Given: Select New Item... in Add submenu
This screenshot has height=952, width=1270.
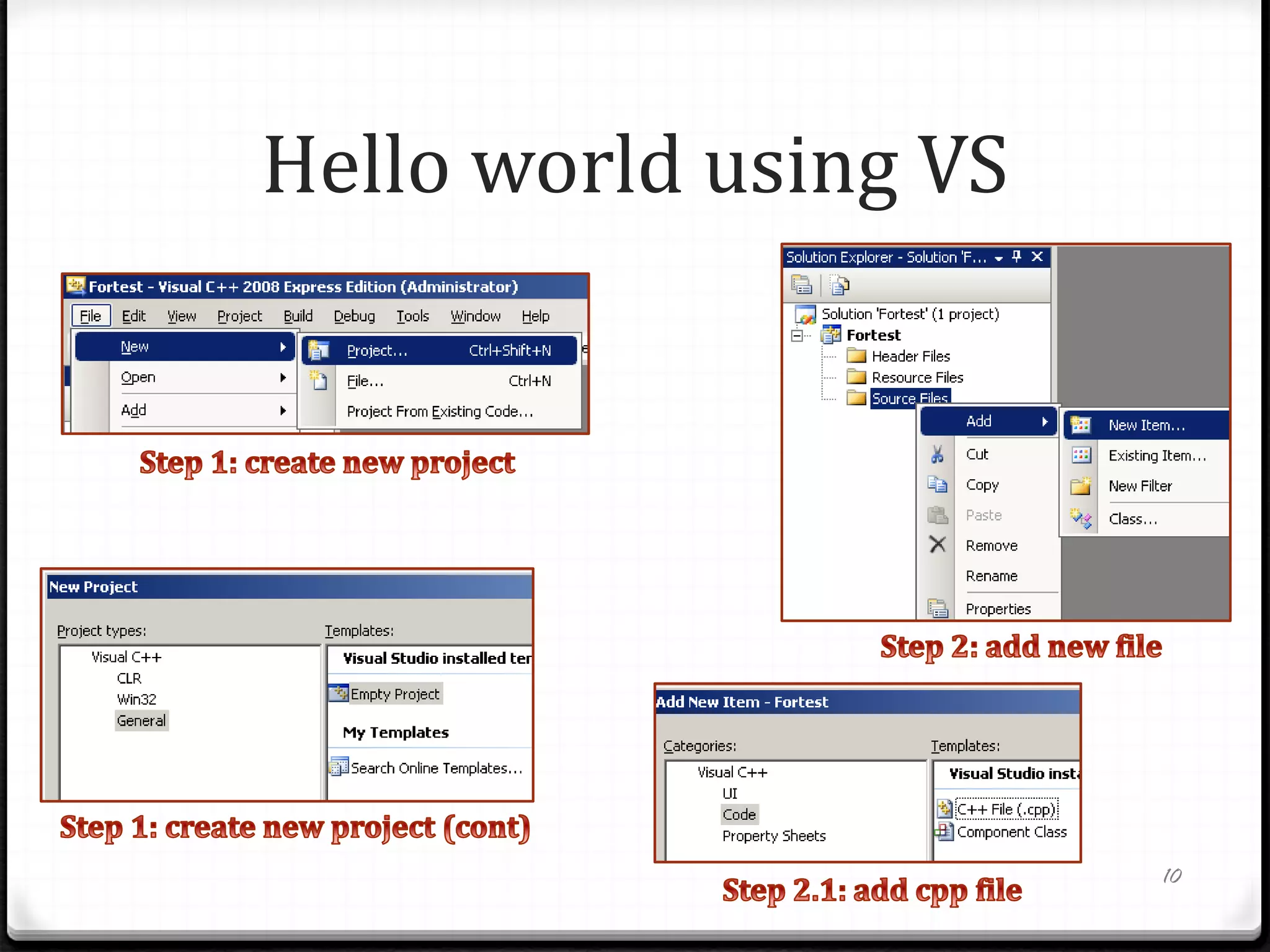Looking at the screenshot, I should click(1146, 425).
